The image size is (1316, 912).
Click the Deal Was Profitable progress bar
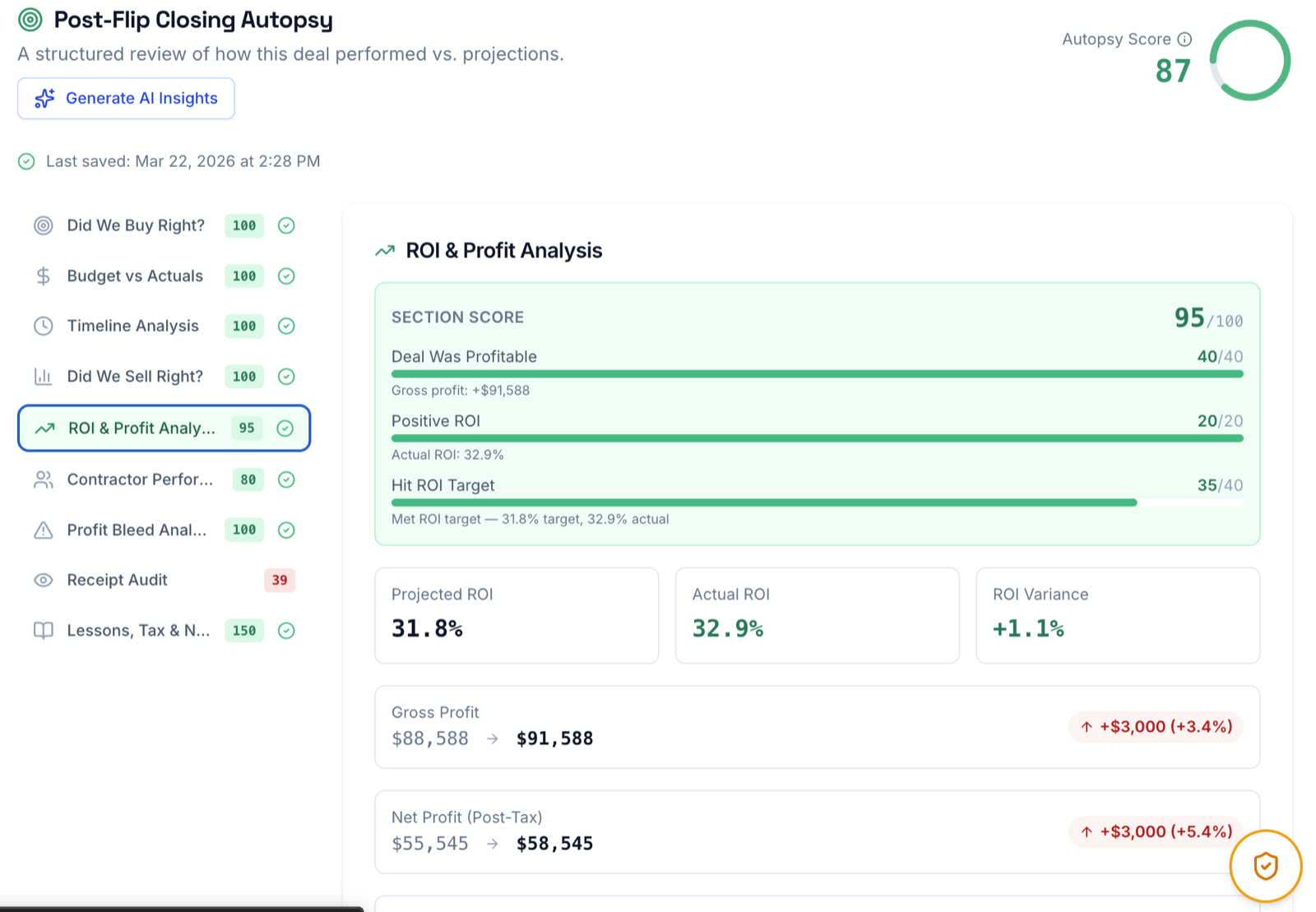818,374
